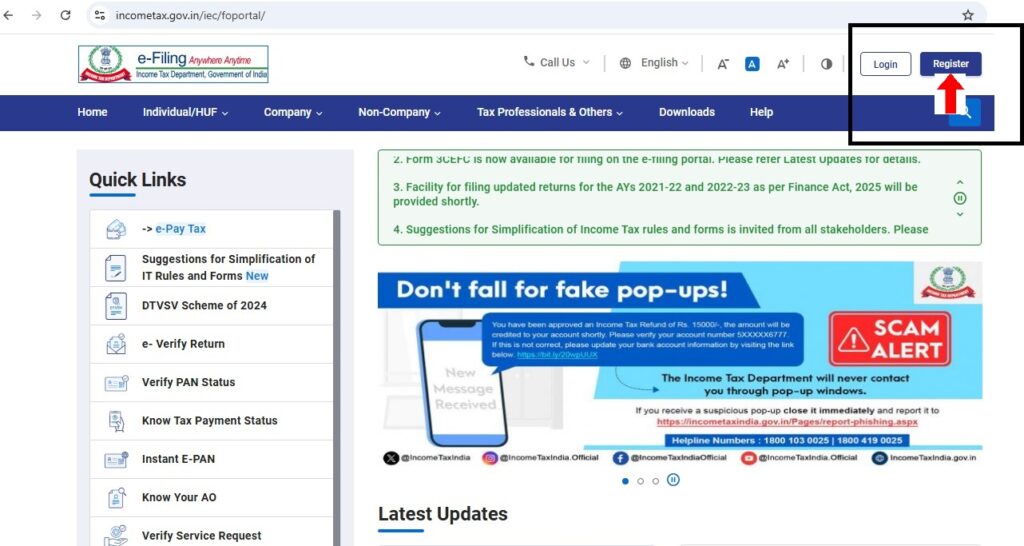Open Know Your AO quick link
Image resolution: width=1024 pixels, height=546 pixels.
click(179, 498)
